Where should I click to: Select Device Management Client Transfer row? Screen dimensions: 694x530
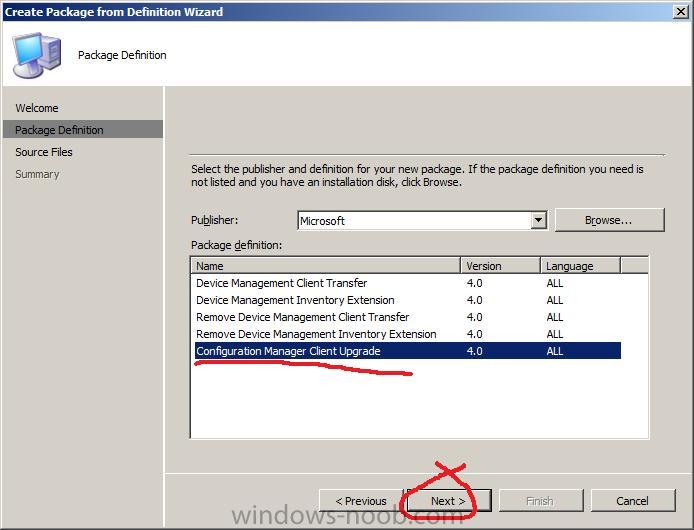407,283
